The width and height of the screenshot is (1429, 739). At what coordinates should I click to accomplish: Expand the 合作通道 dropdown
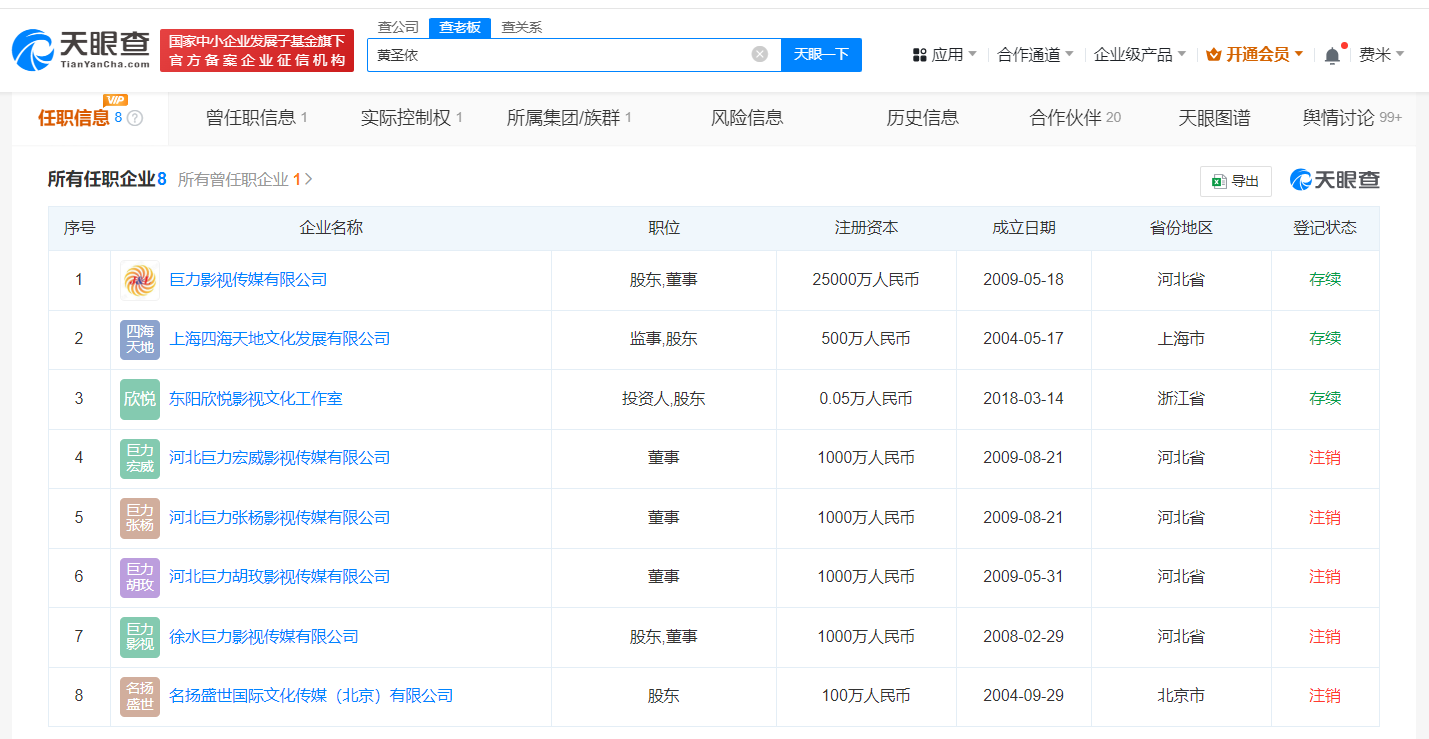[1035, 55]
